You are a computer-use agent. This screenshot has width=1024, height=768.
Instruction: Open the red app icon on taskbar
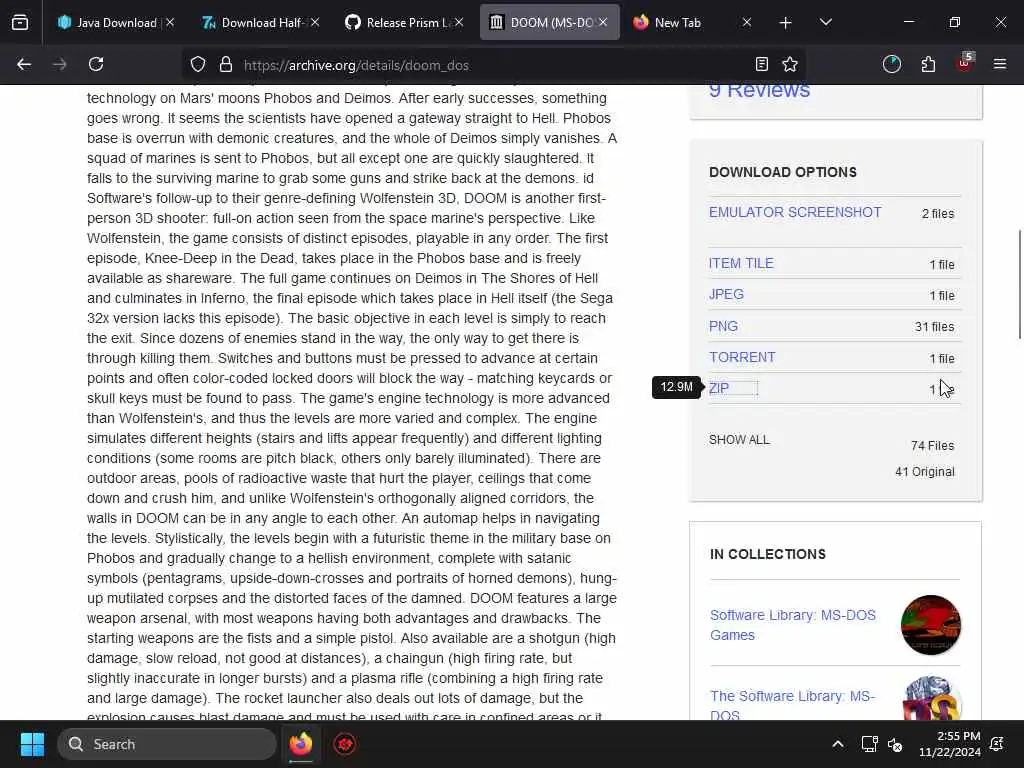pos(345,744)
